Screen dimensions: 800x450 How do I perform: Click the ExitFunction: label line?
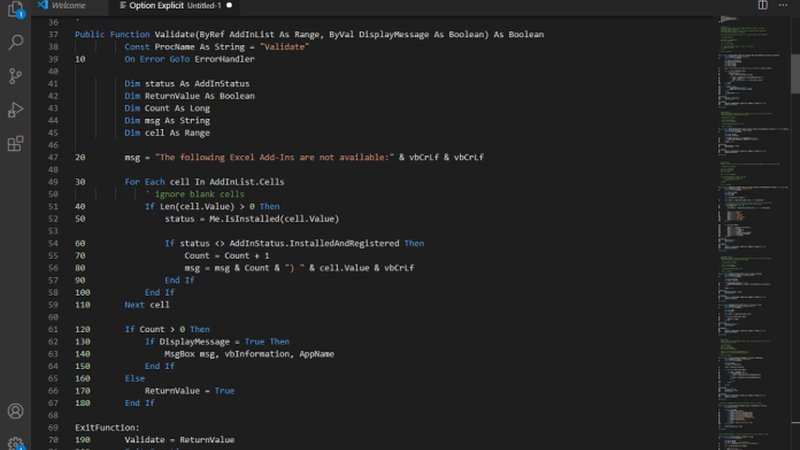(x=108, y=427)
